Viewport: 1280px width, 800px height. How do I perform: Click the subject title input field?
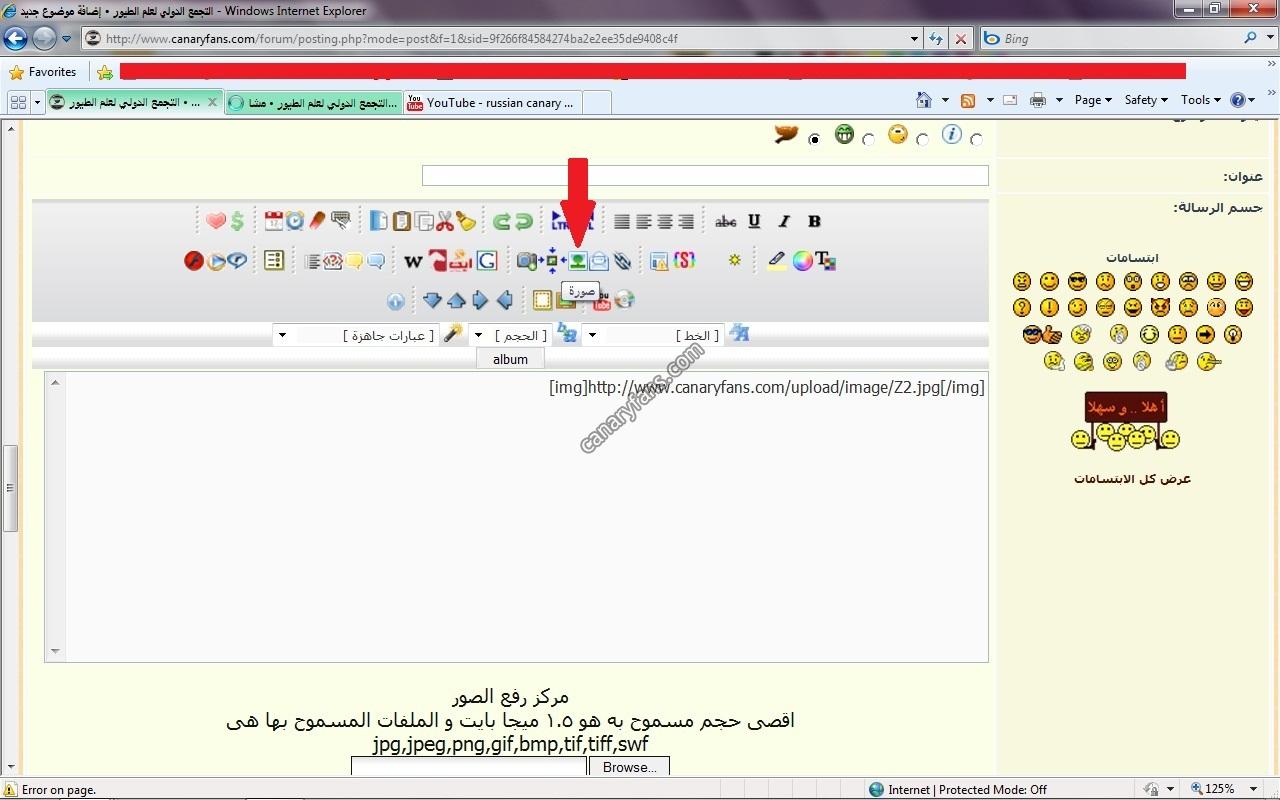click(705, 176)
